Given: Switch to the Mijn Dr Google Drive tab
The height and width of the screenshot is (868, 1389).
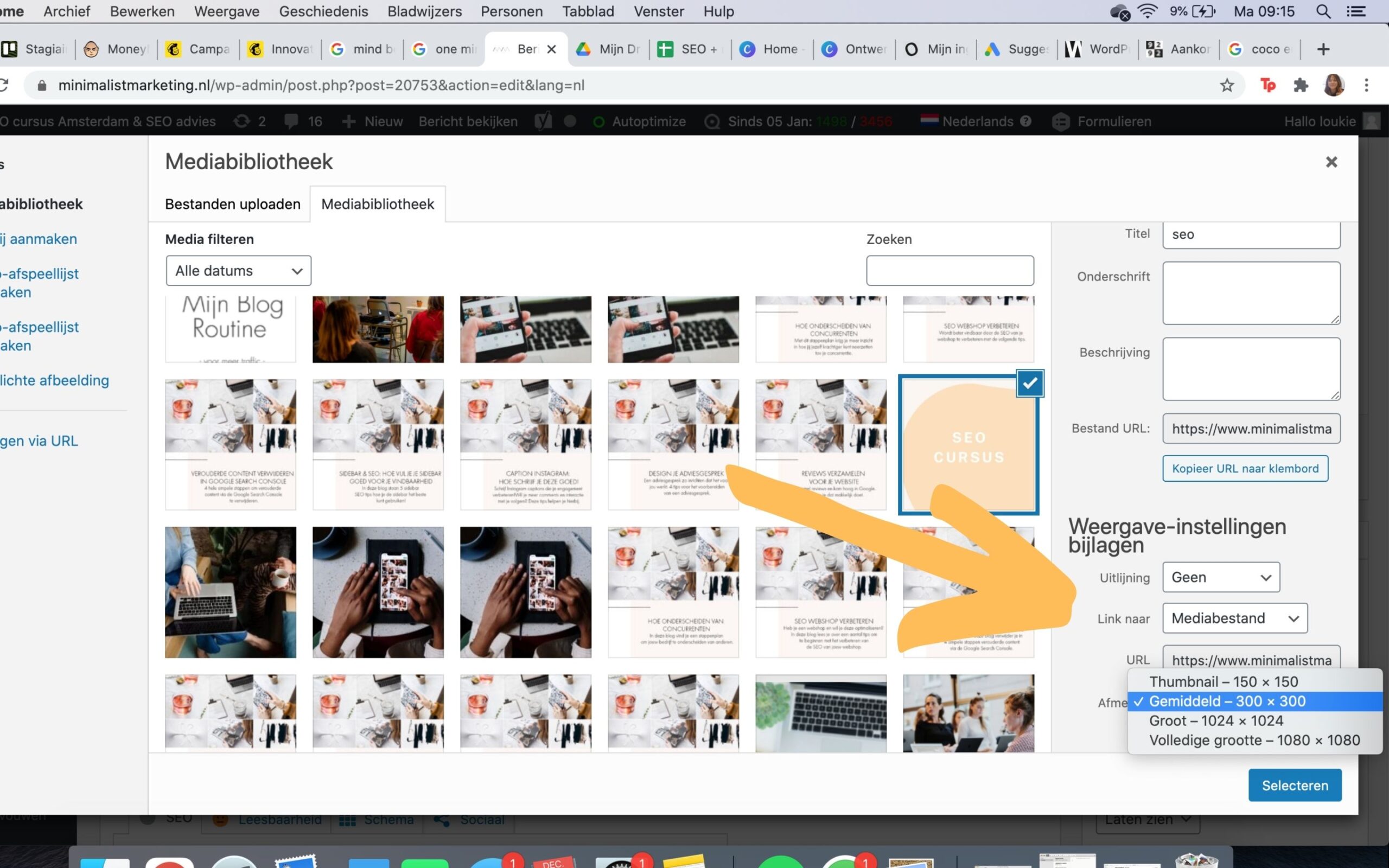Looking at the screenshot, I should coord(608,49).
